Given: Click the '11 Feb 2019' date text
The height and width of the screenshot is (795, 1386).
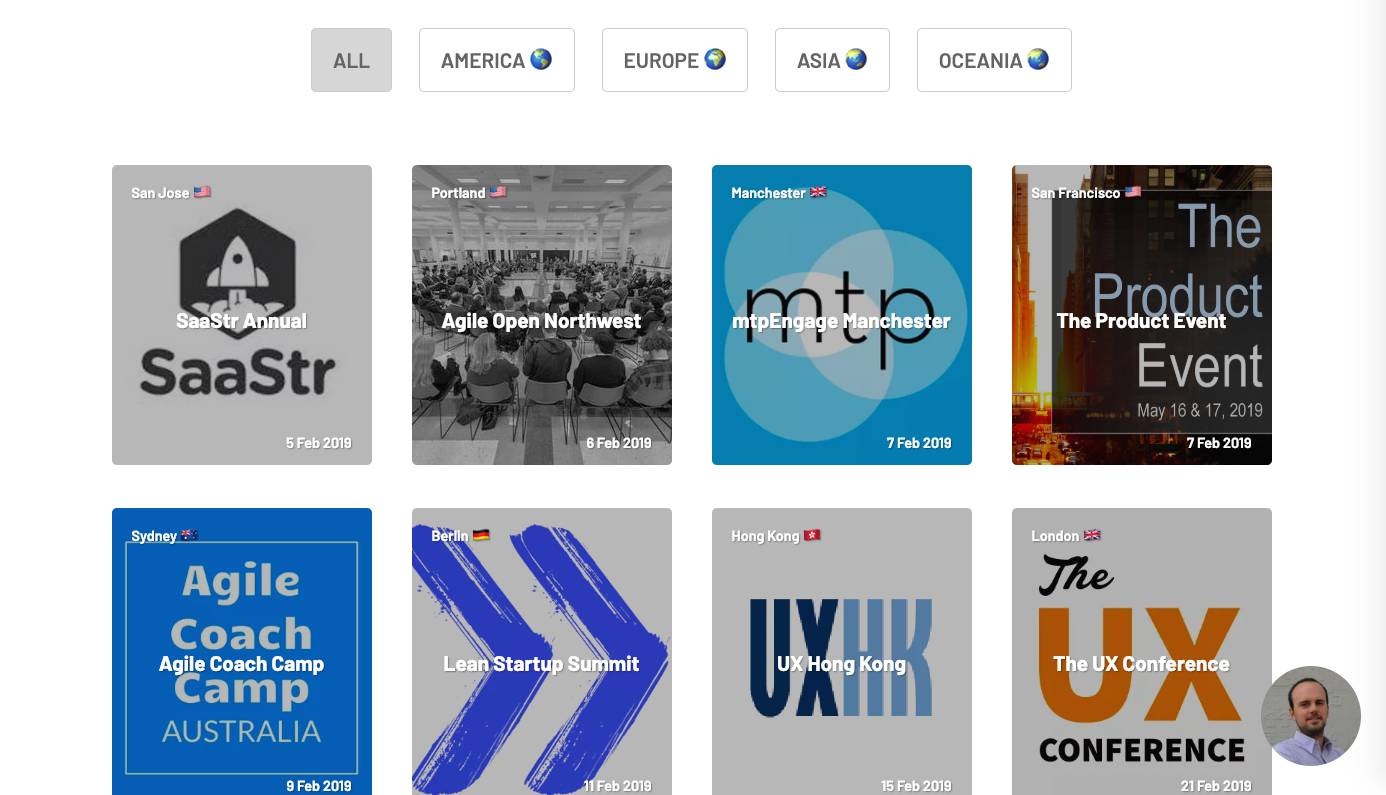Looking at the screenshot, I should 617,786.
